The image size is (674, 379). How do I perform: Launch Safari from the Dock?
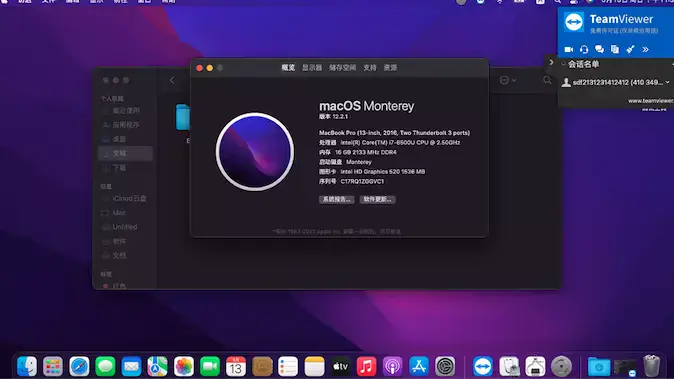pos(79,367)
